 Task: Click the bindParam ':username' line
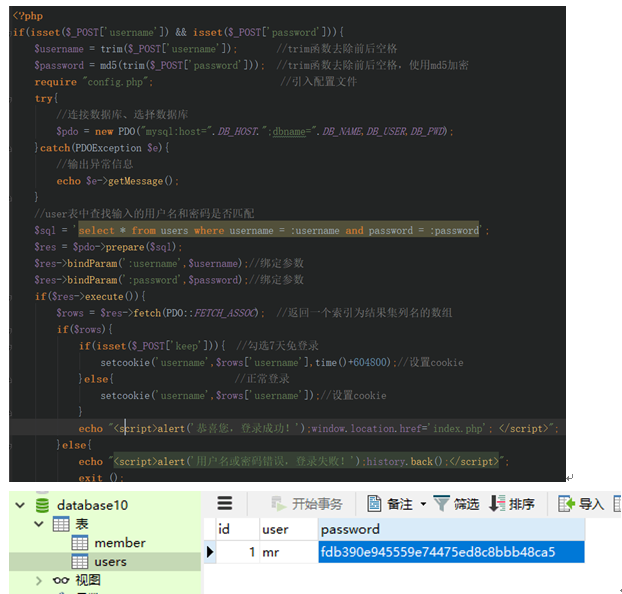pyautogui.click(x=141, y=263)
